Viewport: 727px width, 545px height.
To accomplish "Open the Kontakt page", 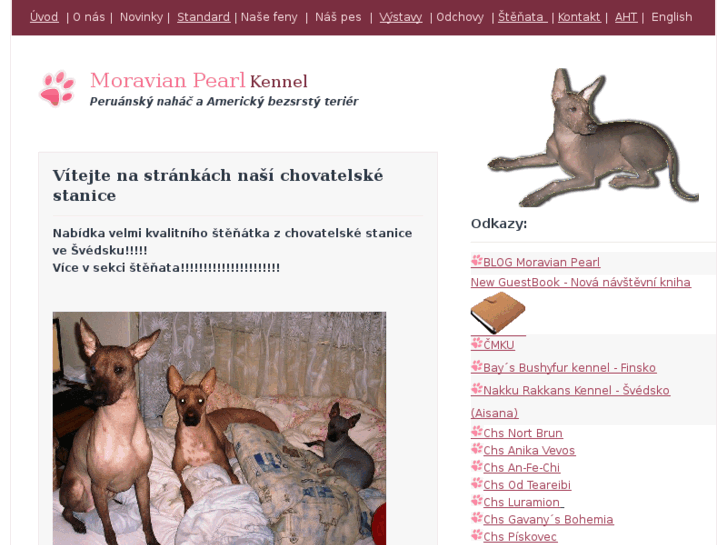I will click(x=579, y=17).
